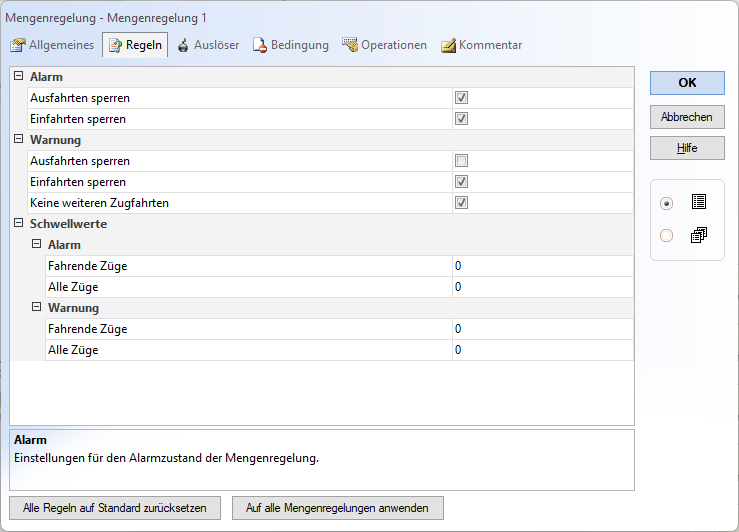This screenshot has height=532, width=739.
Task: Enable Warnung 'Ausfahrten sperren' checkbox
Action: point(461,161)
